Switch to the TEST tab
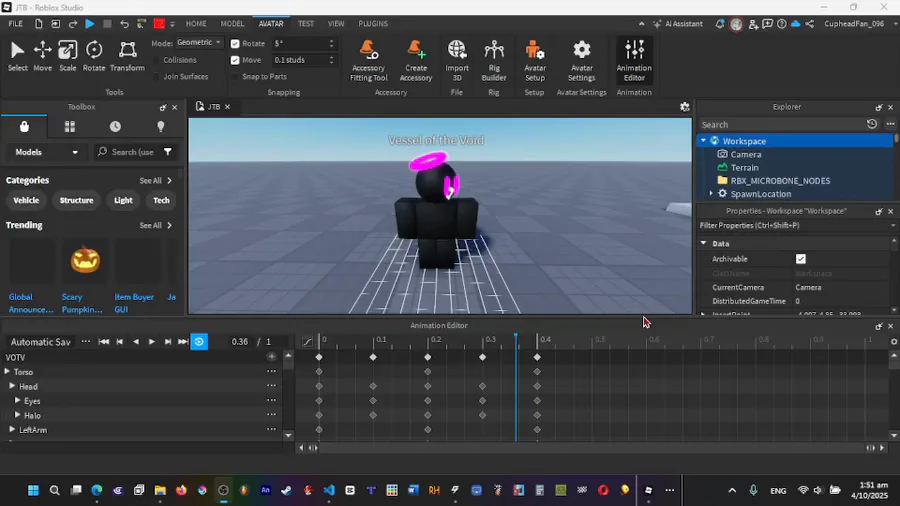 tap(306, 24)
